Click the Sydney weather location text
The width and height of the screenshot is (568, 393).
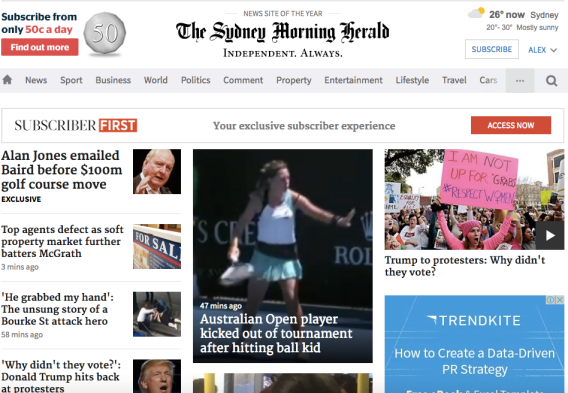pos(544,15)
